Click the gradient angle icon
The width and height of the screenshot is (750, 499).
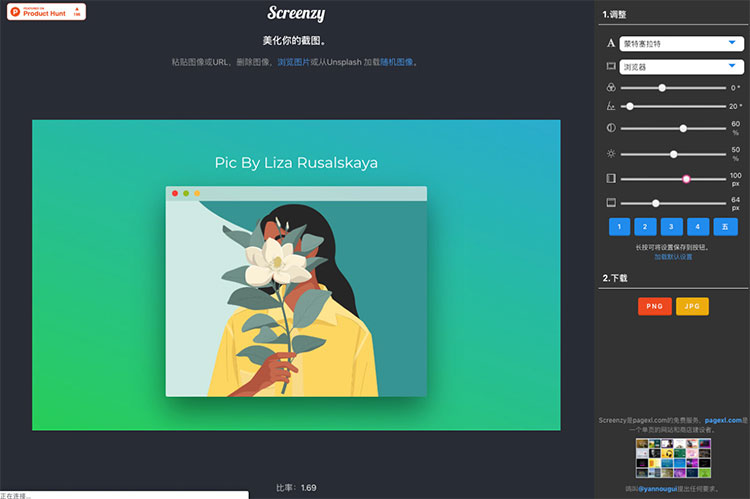[x=611, y=106]
